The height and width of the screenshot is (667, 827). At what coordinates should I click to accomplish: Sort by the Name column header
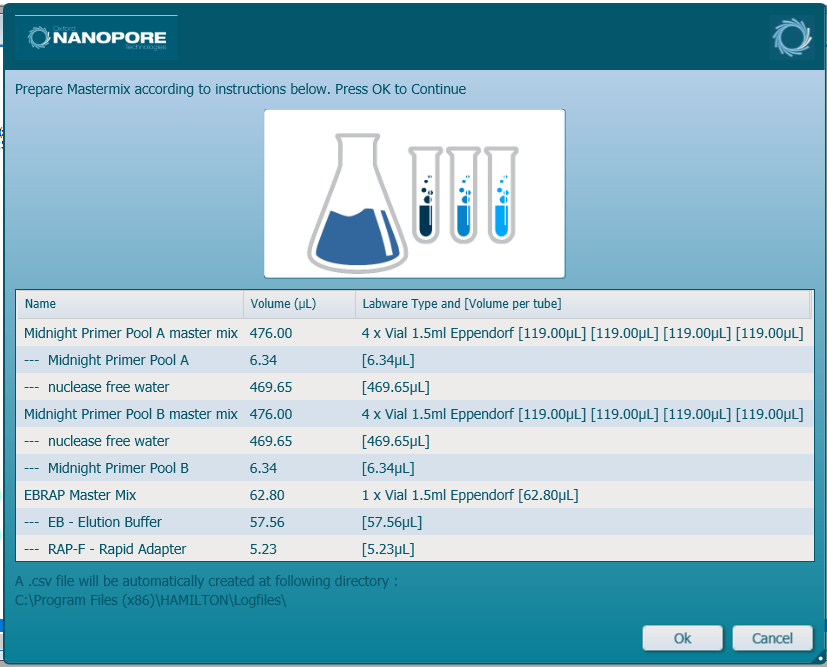(x=130, y=304)
